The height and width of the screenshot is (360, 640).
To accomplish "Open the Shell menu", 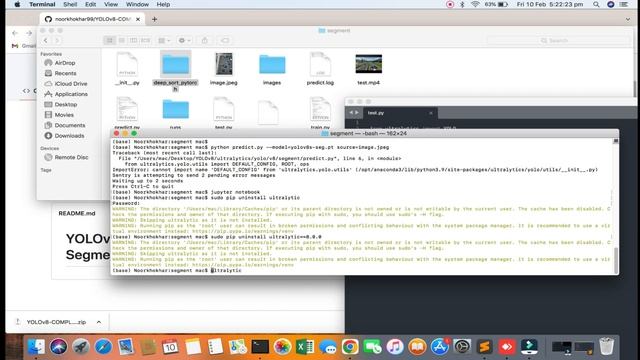I will tap(70, 4).
